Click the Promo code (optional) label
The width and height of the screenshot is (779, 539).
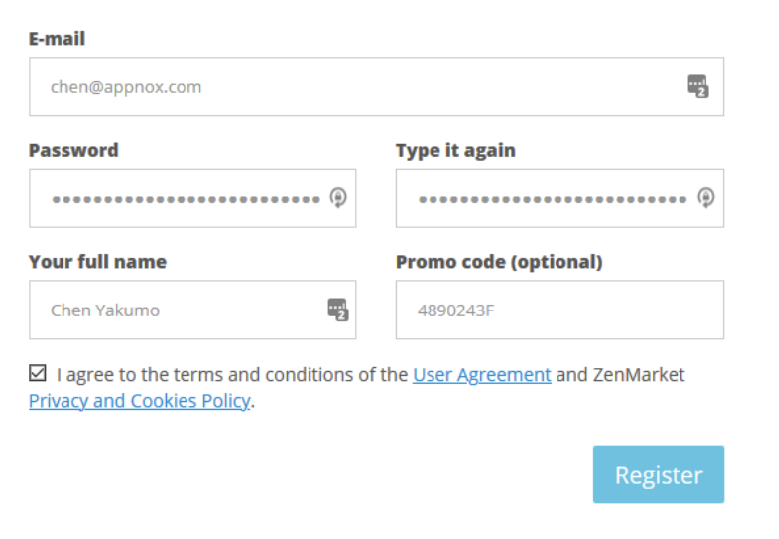coord(499,262)
